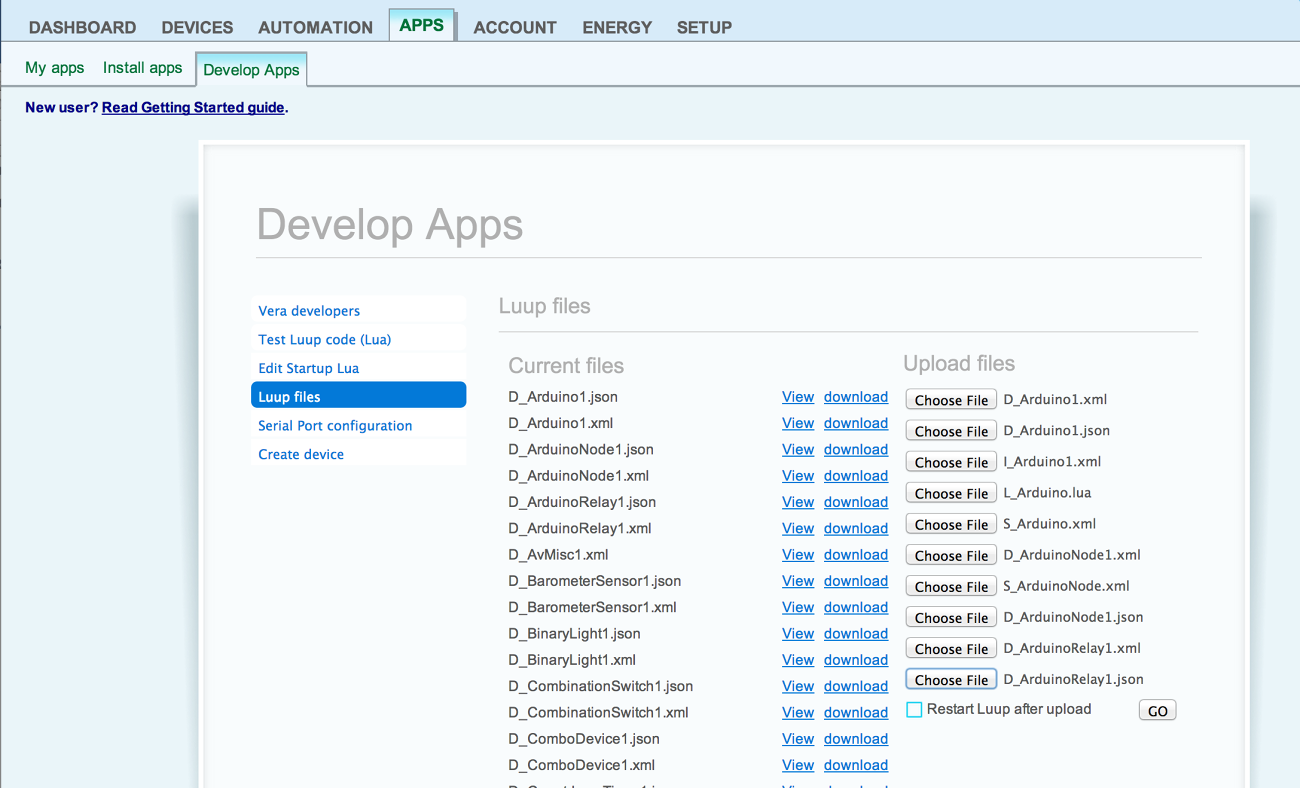This screenshot has width=1300, height=788.
Task: Download the D_ArduinoNode1.xml file
Action: (x=855, y=476)
